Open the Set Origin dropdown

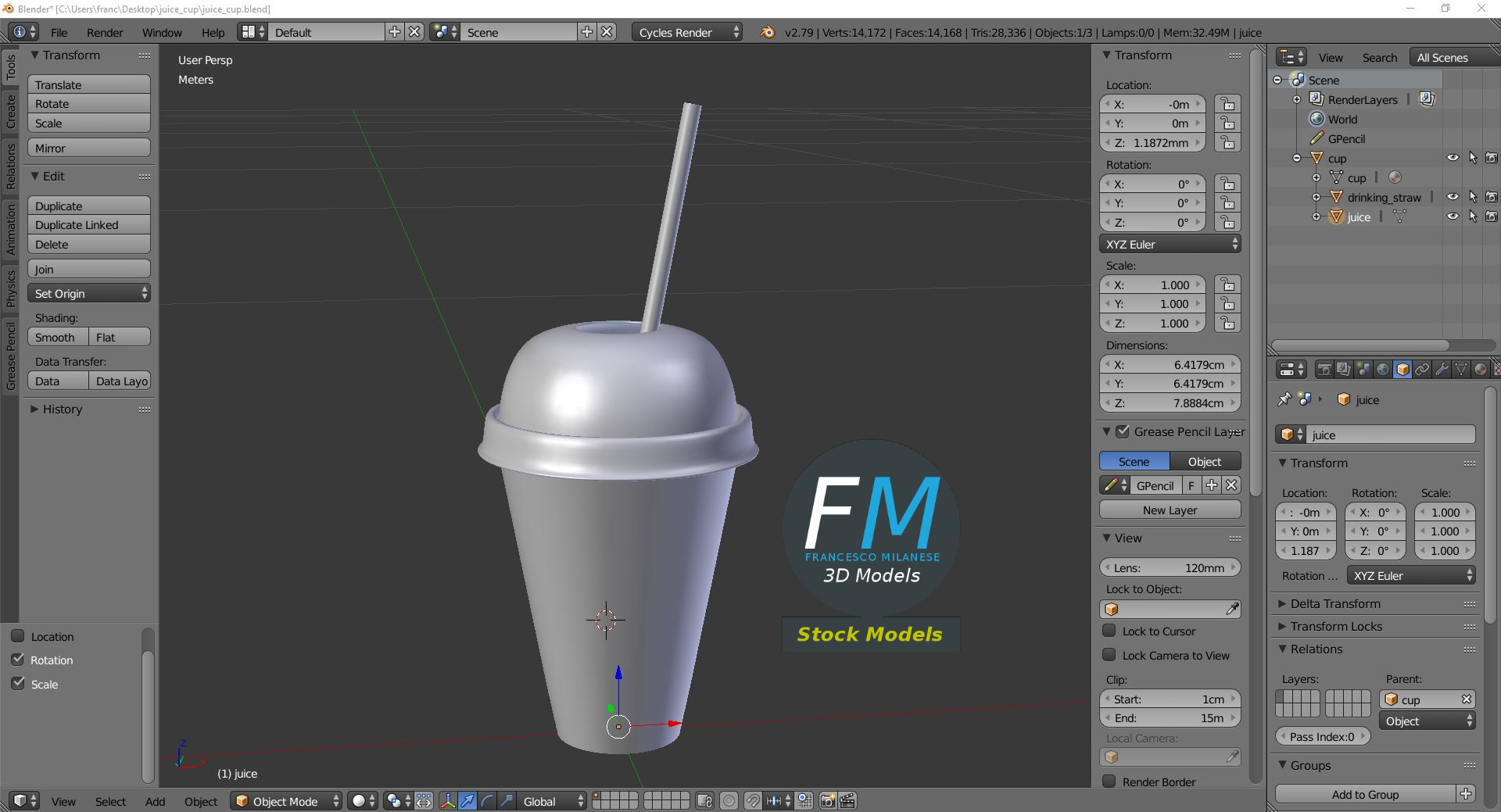tap(89, 293)
